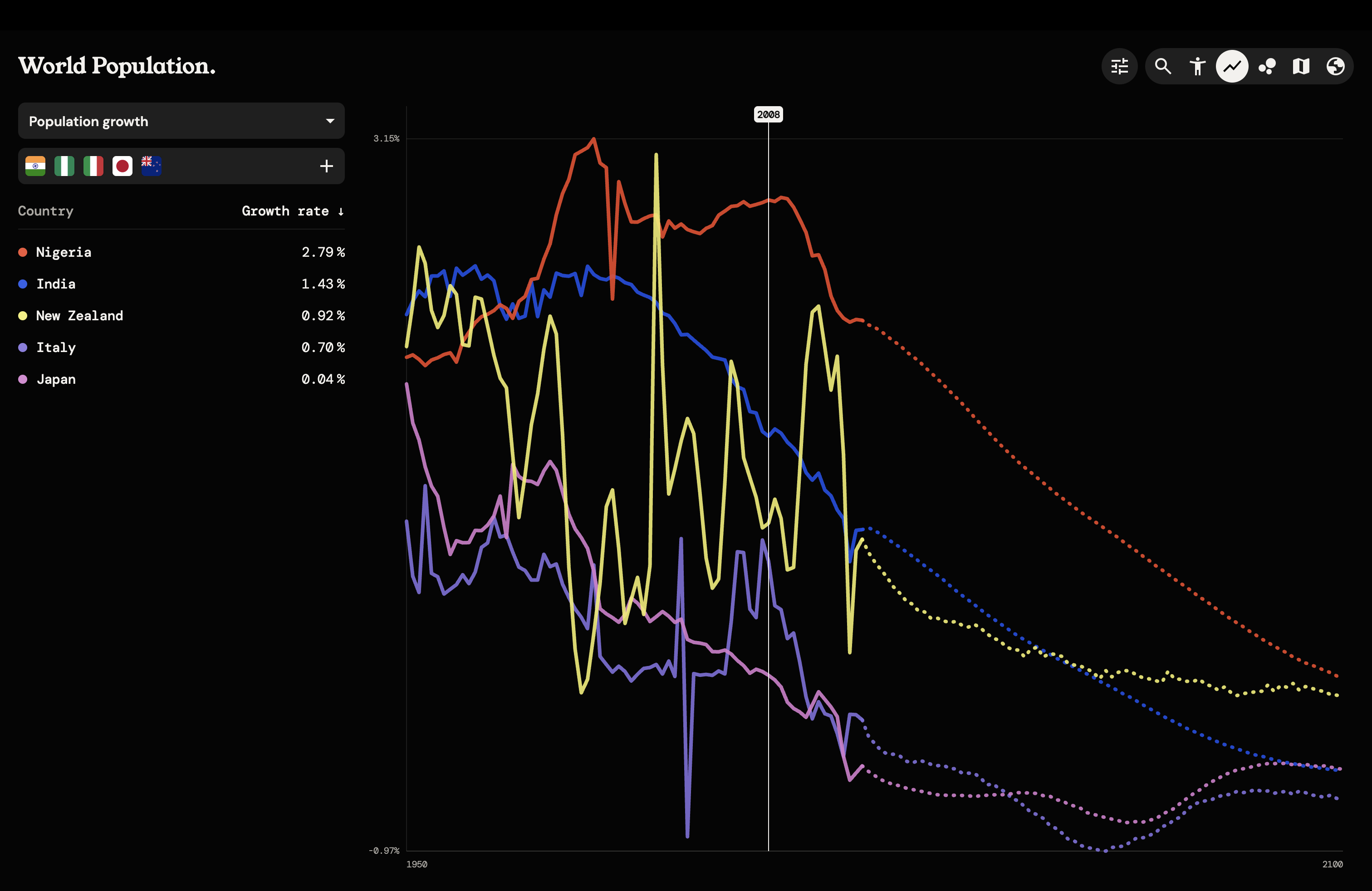Click the 2008 year marker on chart
1372x891 pixels.
[x=769, y=114]
